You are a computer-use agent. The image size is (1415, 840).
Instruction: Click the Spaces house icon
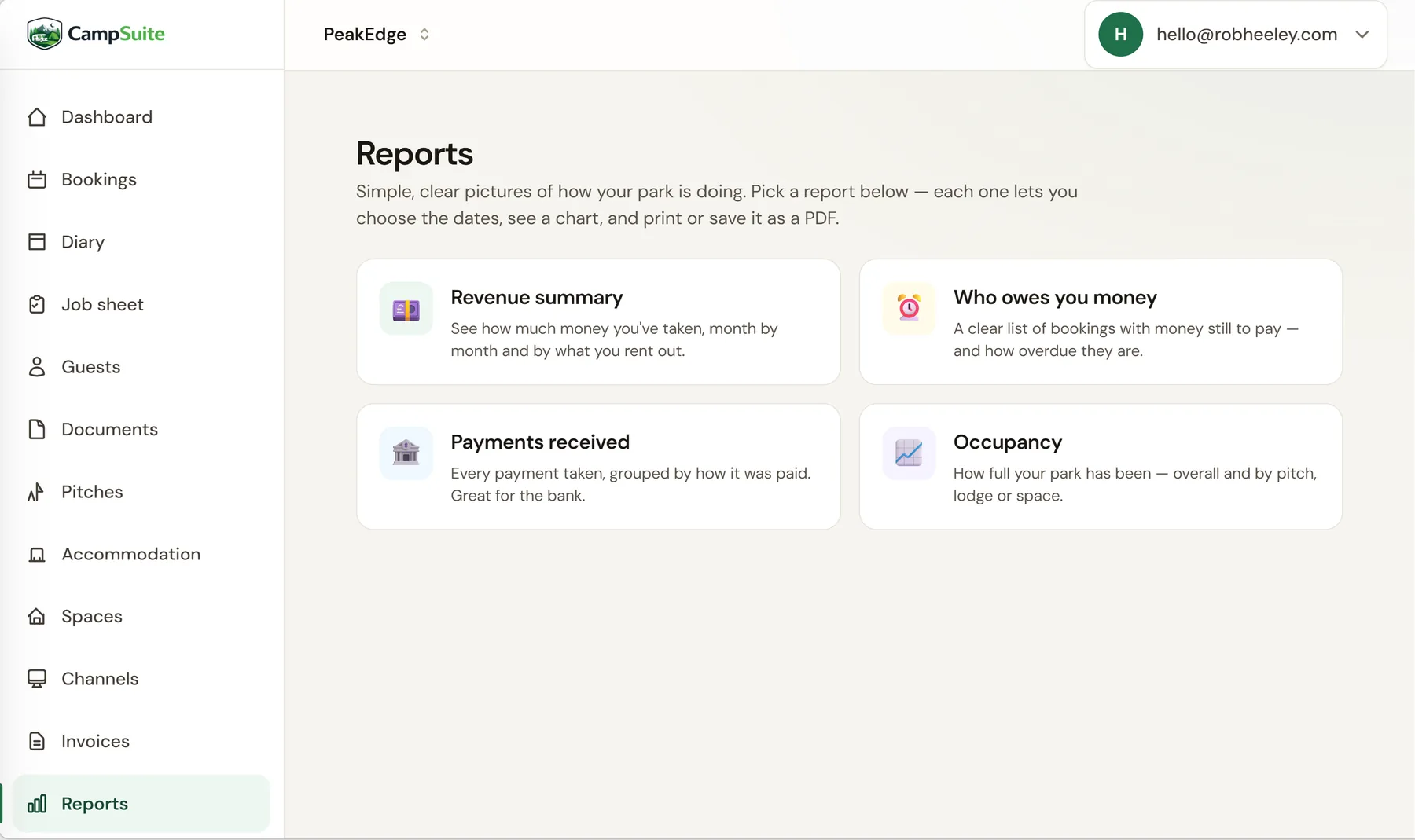[x=37, y=617]
